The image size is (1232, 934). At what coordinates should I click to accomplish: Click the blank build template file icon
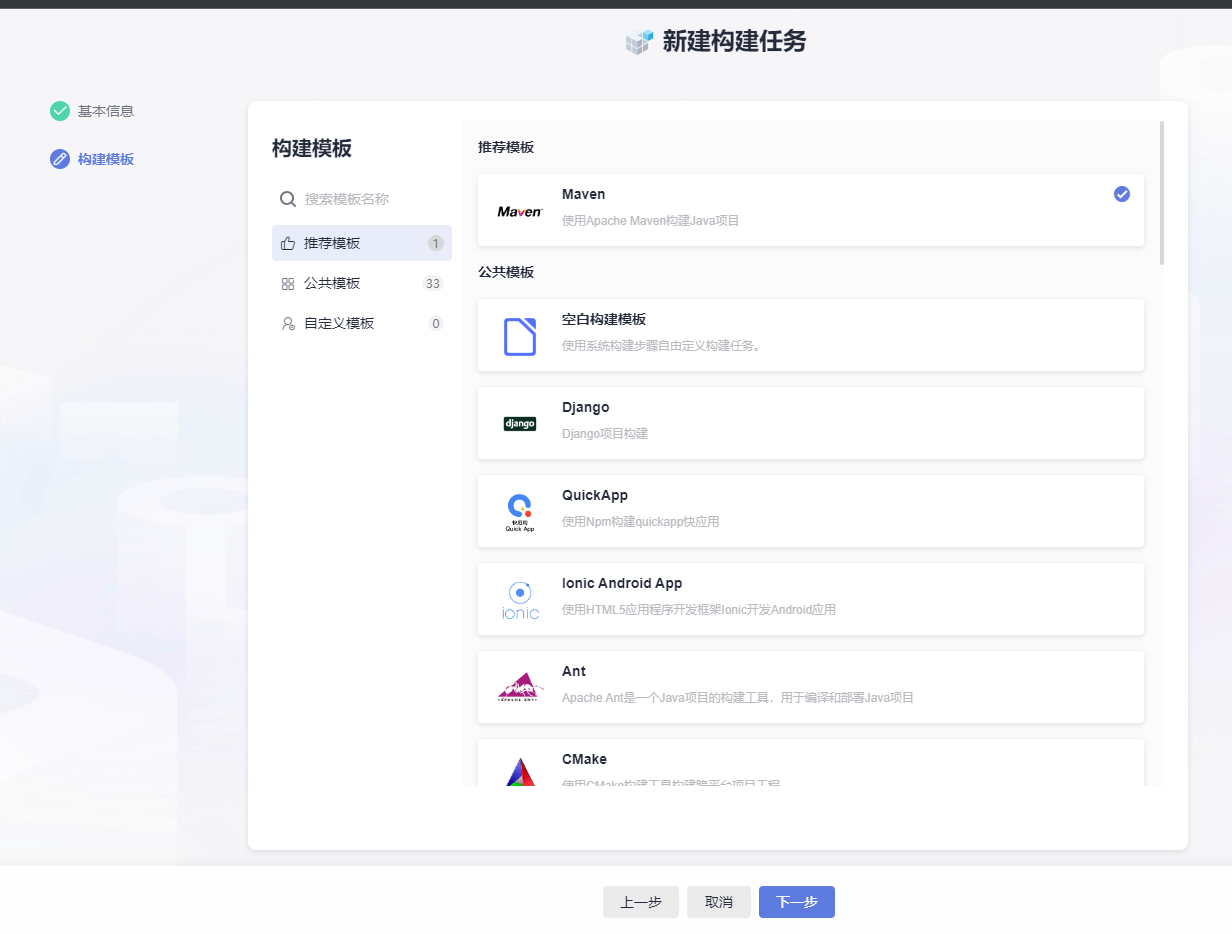click(520, 337)
